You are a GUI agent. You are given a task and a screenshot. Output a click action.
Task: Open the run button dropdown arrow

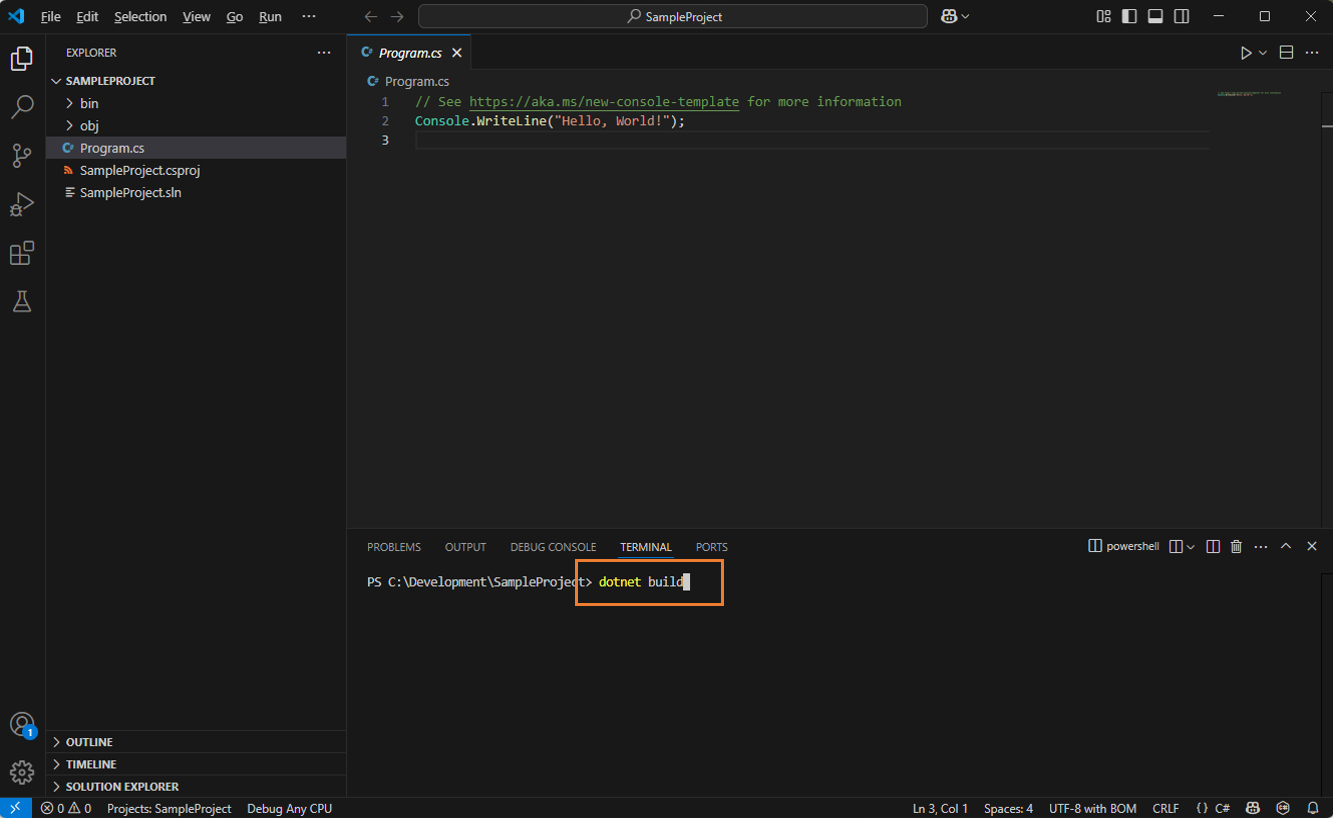[x=1263, y=53]
